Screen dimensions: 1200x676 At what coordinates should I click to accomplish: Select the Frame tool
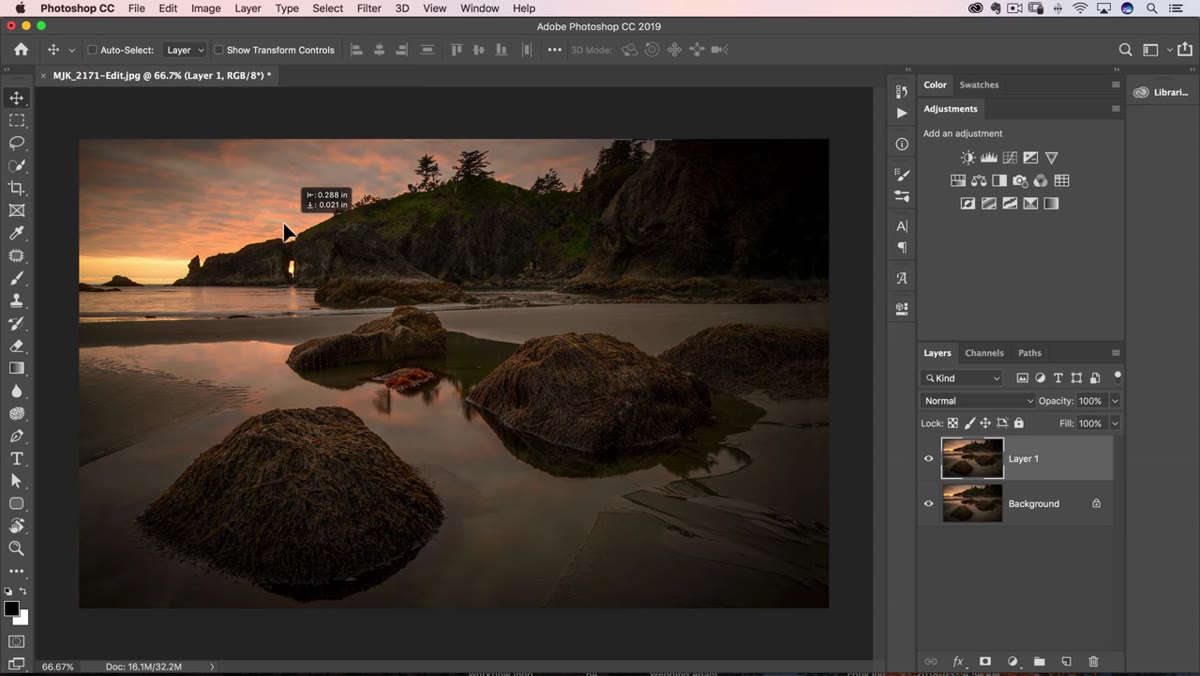tap(16, 211)
